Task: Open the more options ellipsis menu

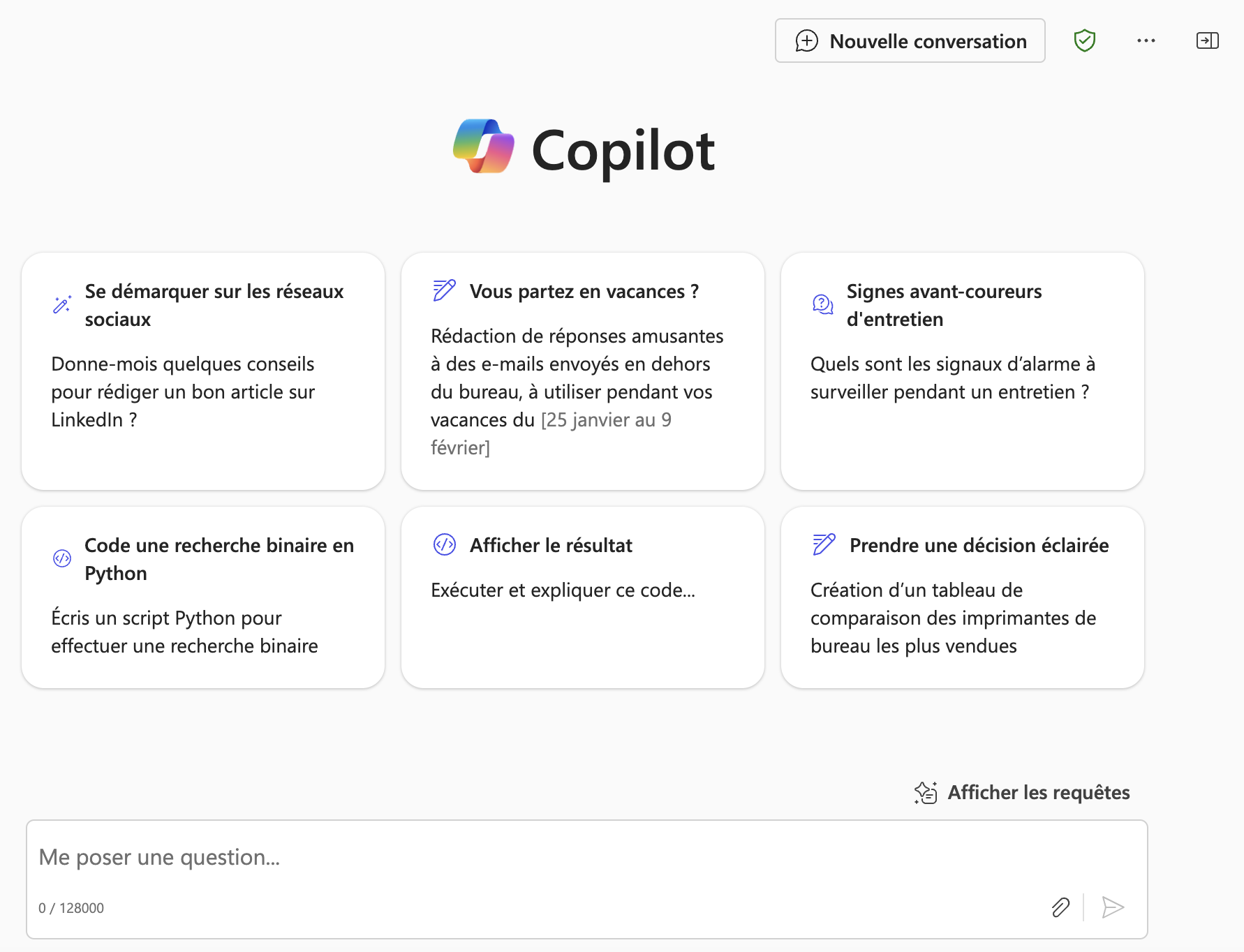Action: [1146, 40]
